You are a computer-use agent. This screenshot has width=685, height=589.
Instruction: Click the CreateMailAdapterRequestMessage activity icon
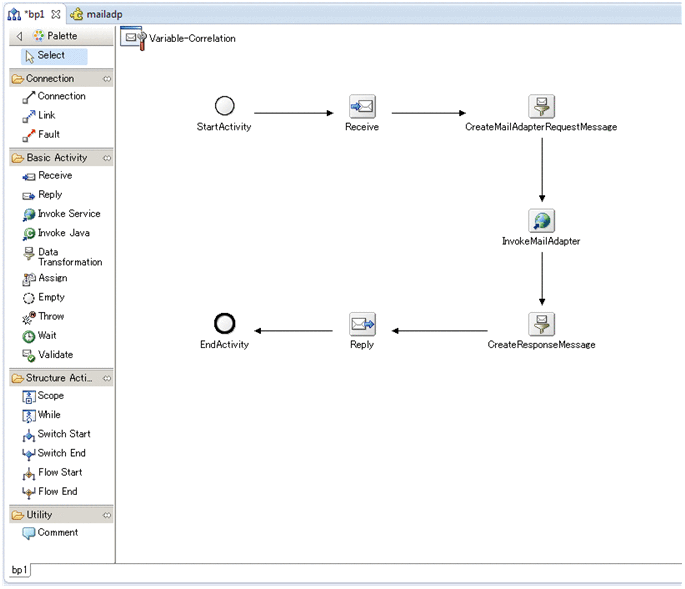click(x=541, y=107)
